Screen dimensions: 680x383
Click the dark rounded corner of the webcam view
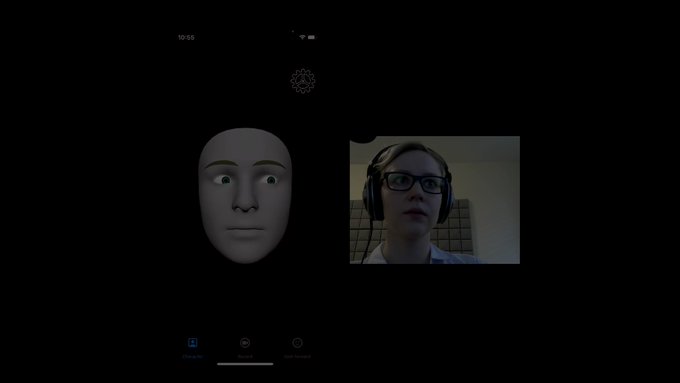(361, 139)
